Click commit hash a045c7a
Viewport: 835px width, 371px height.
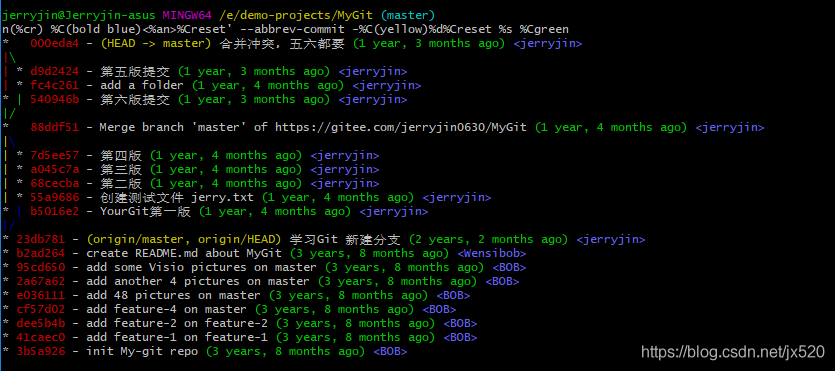click(x=54, y=170)
